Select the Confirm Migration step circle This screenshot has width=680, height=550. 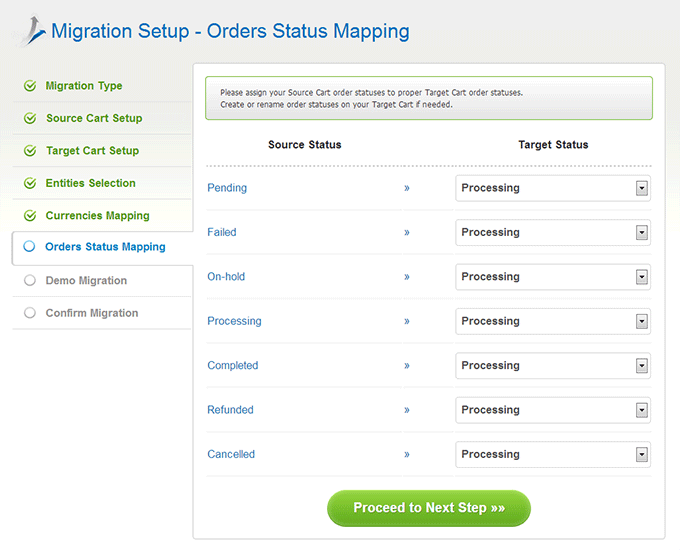30,313
